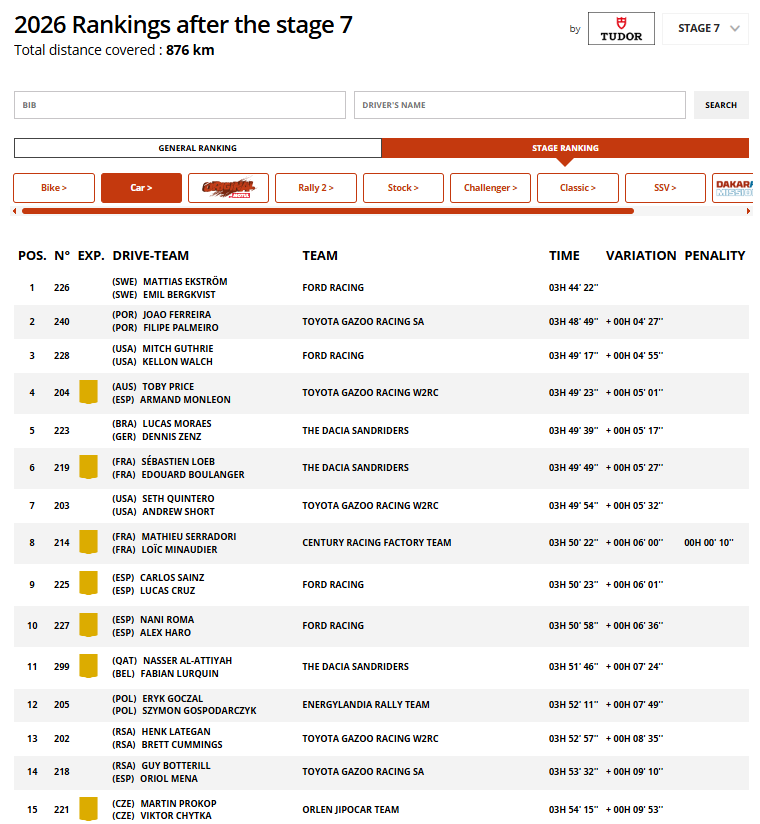Click bib number 205
This screenshot has height=824, width=760.
pos(61,704)
